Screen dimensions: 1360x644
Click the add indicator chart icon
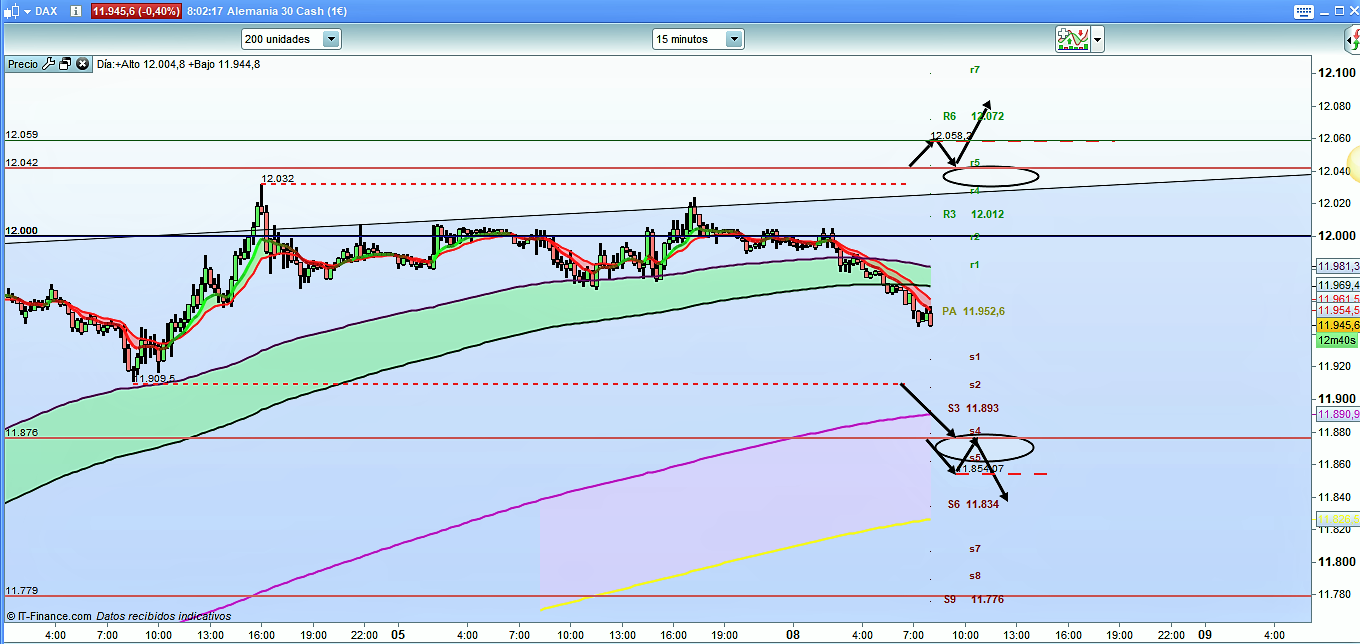(1072, 39)
